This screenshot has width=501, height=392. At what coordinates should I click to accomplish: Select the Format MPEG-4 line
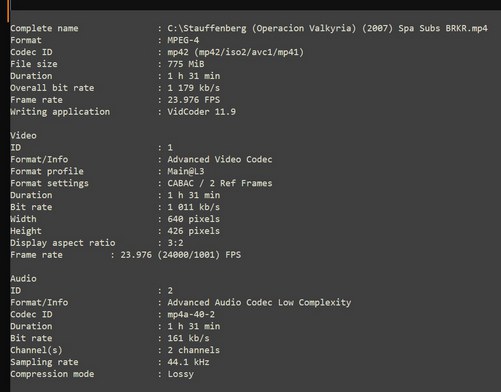[105, 40]
